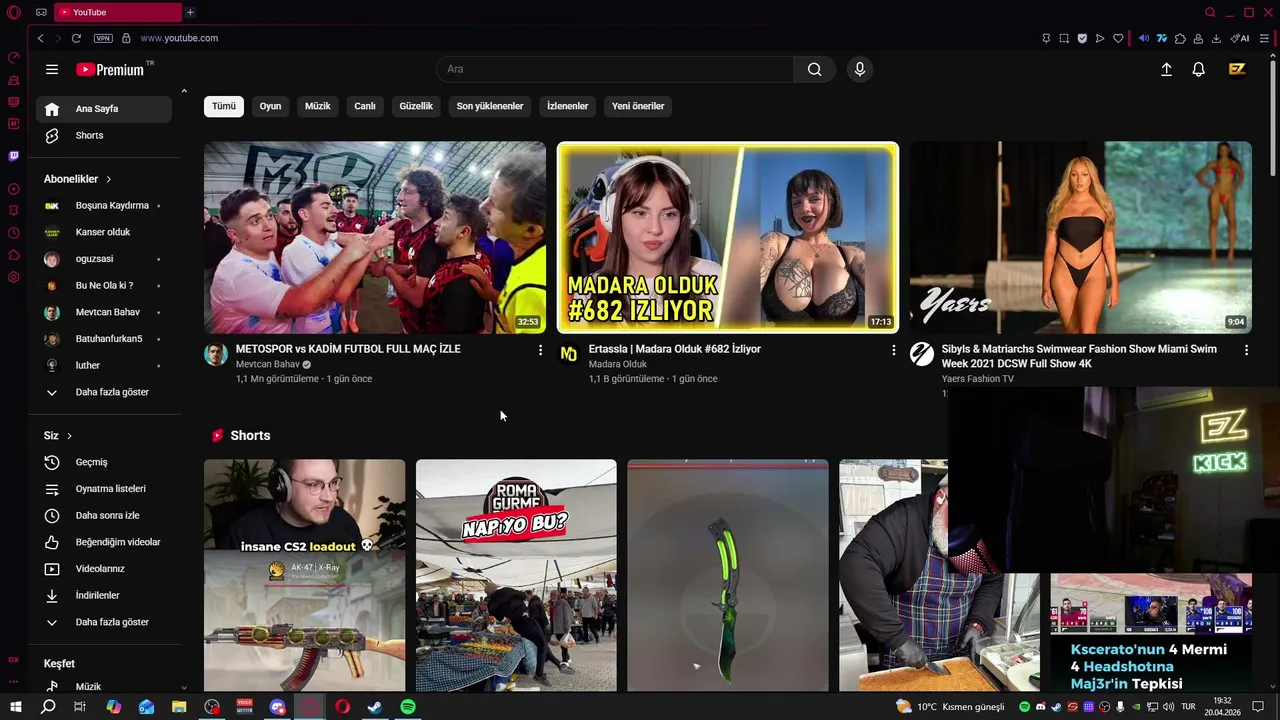Expand Daha fazla göster under Siz
This screenshot has width=1280, height=720.
pos(104,622)
